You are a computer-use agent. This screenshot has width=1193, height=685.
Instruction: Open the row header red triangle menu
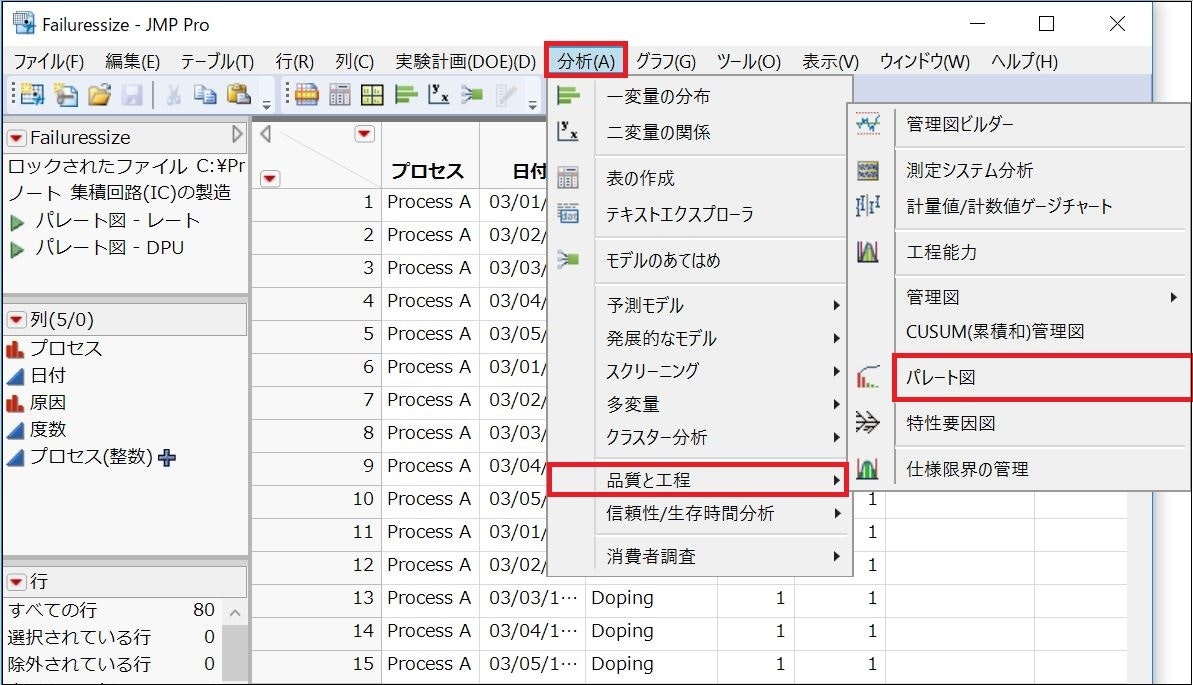270,178
